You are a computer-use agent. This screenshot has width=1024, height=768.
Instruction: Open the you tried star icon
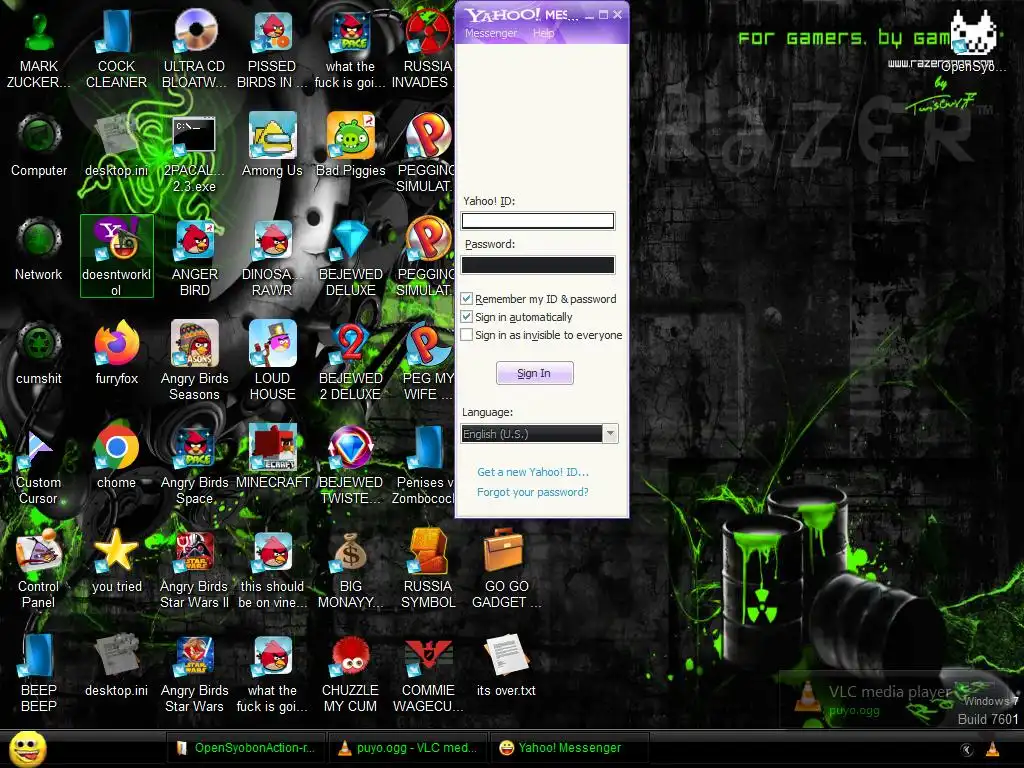pos(117,552)
